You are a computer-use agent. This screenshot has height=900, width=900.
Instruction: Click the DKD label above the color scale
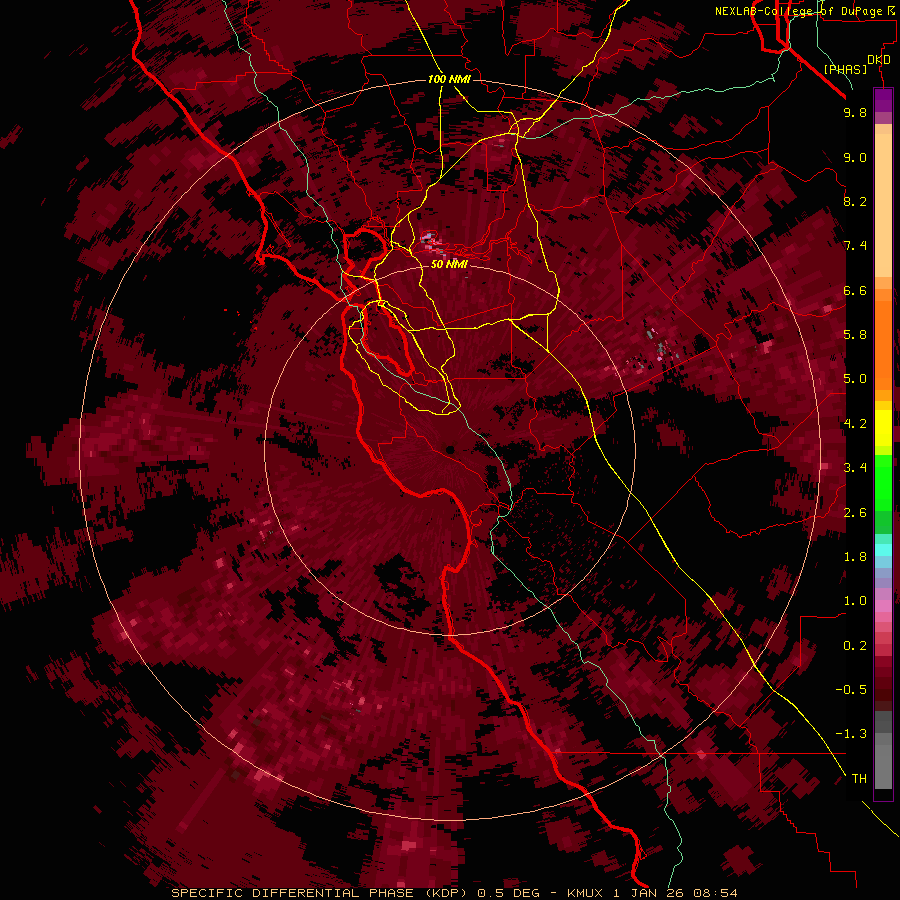(879, 60)
